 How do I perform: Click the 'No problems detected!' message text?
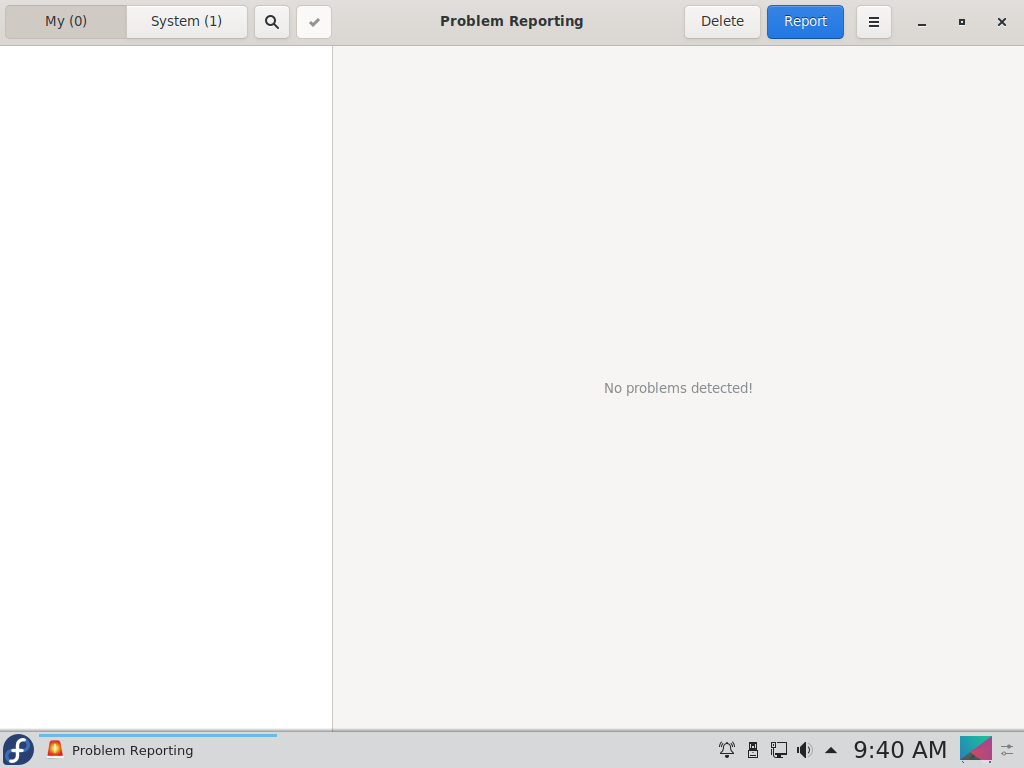[678, 388]
